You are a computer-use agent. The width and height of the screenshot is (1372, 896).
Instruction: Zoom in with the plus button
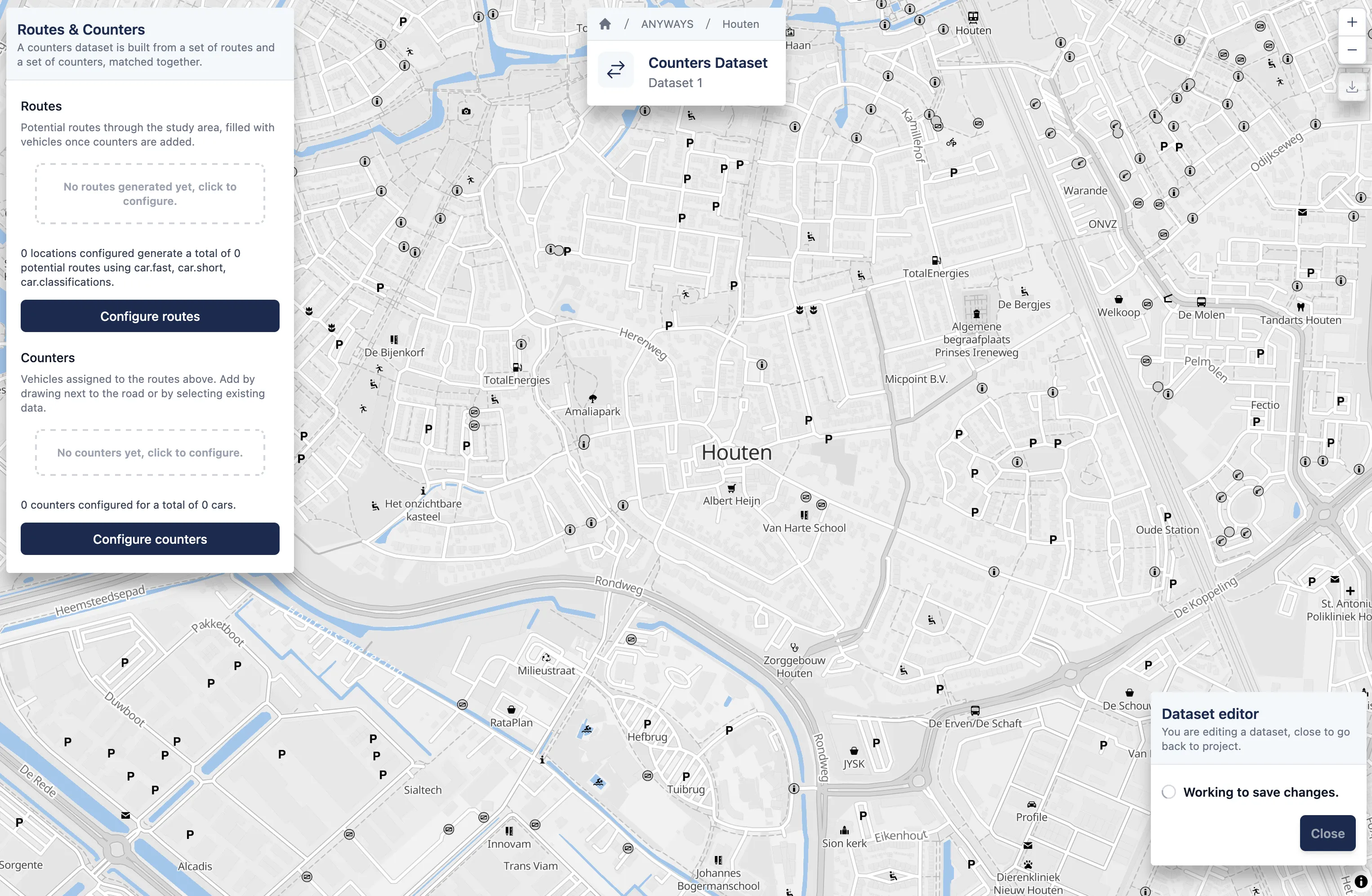point(1352,22)
